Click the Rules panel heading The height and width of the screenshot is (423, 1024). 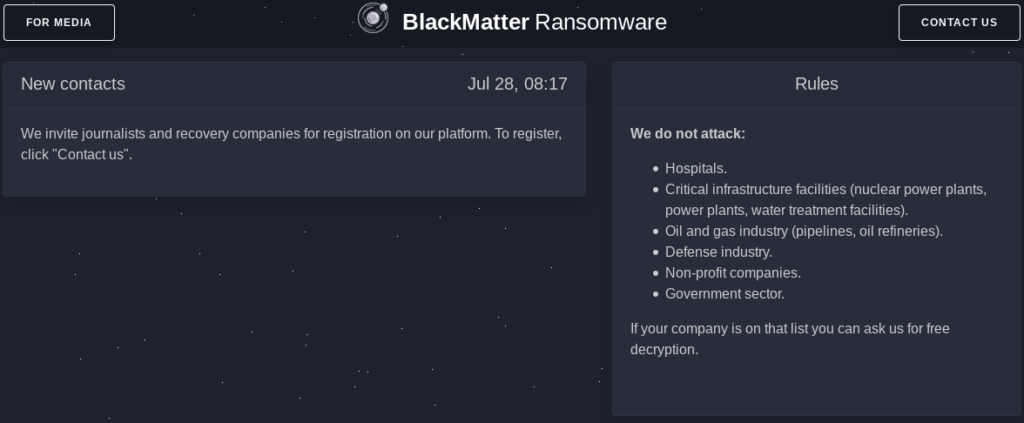pyautogui.click(x=816, y=84)
